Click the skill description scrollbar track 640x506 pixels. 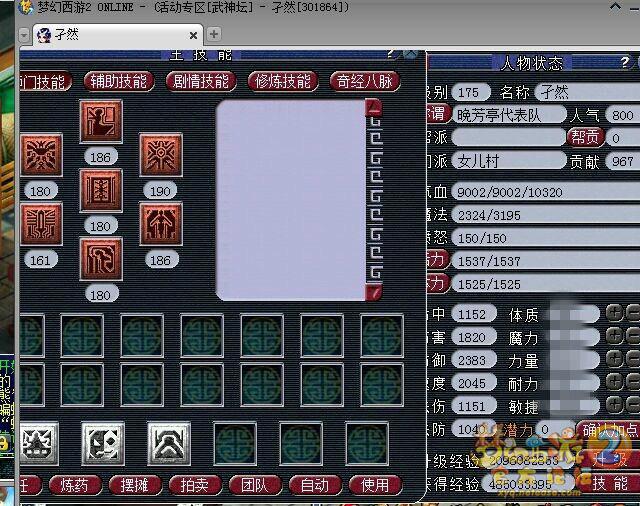point(374,200)
